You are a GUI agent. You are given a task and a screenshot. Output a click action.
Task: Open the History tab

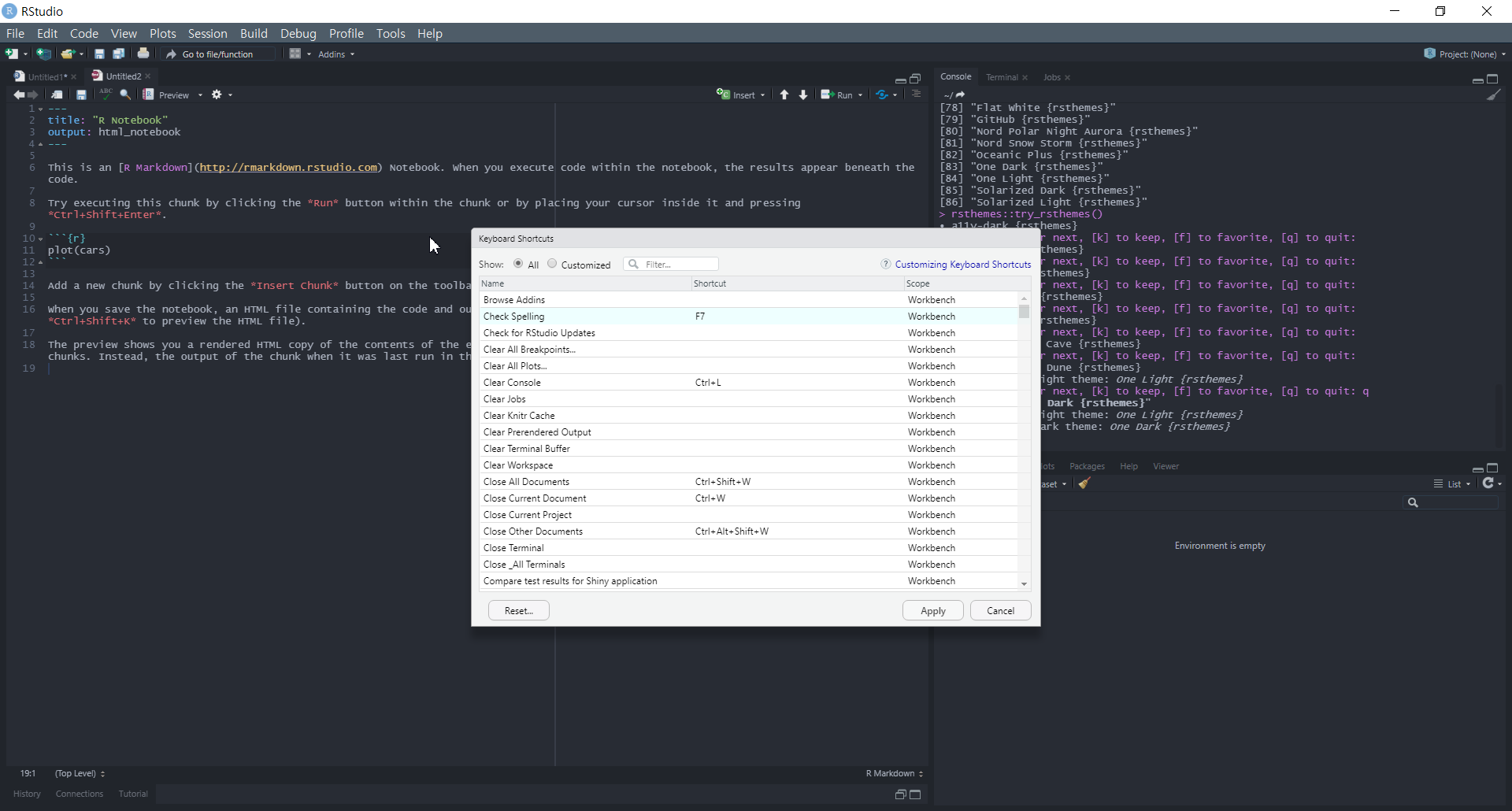[x=27, y=794]
